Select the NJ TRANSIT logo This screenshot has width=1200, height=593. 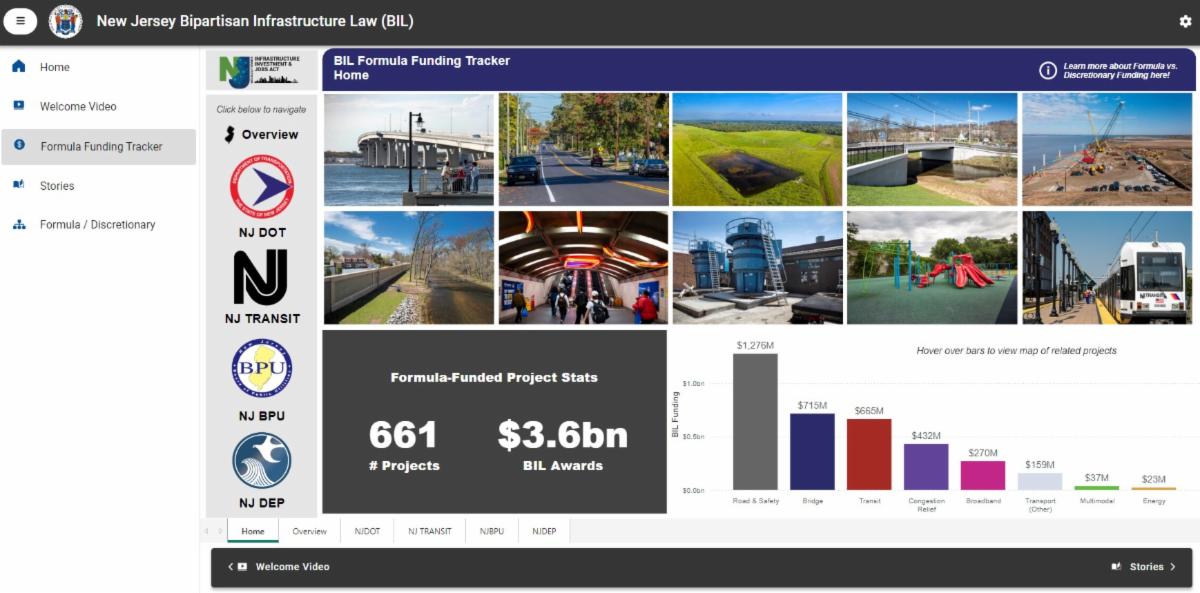tap(262, 277)
